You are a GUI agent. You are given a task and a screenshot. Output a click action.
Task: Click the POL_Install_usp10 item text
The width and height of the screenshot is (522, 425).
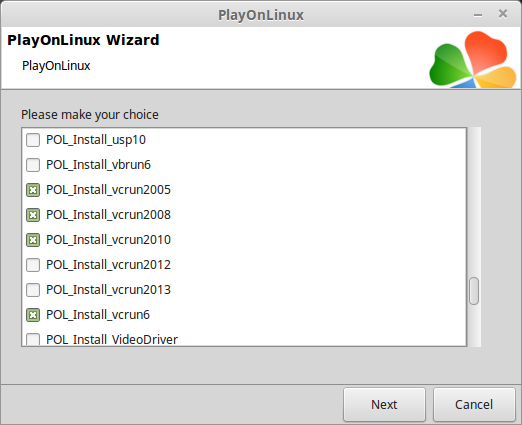click(x=96, y=140)
